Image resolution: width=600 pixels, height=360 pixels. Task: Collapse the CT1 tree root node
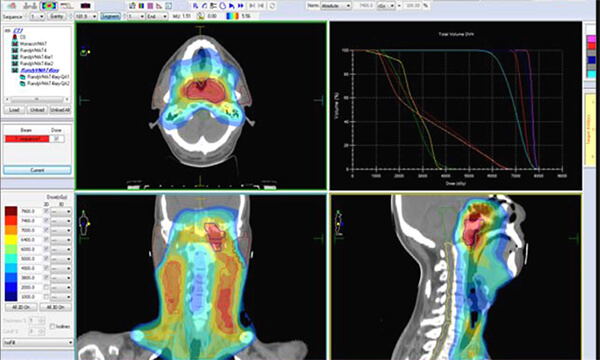point(8,31)
